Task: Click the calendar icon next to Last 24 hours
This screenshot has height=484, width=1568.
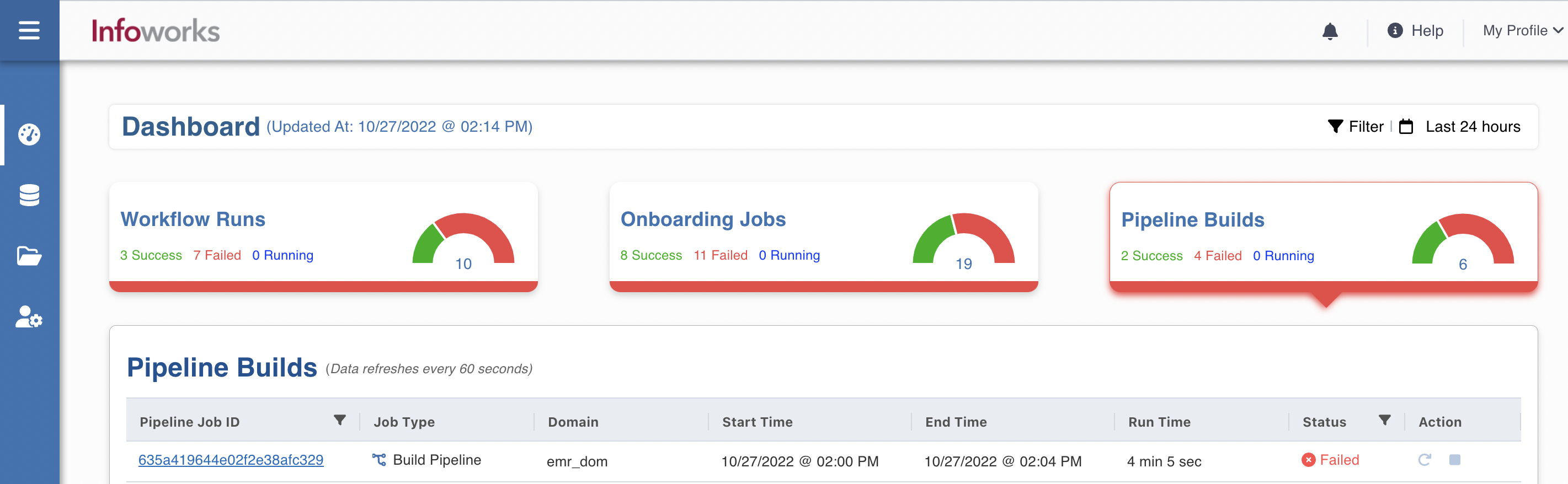Action: (x=1406, y=126)
